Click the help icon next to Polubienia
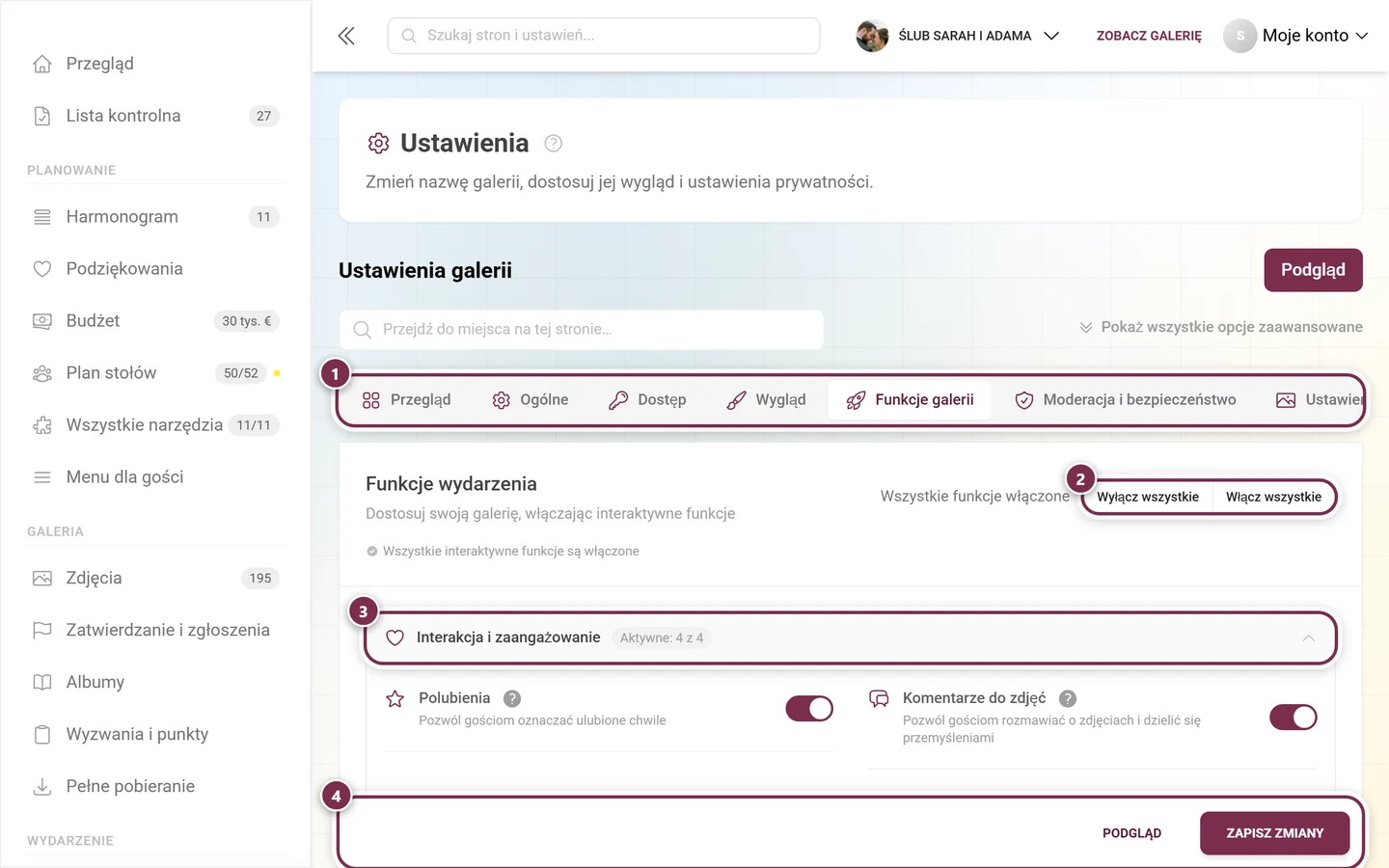The width and height of the screenshot is (1389, 868). [512, 698]
